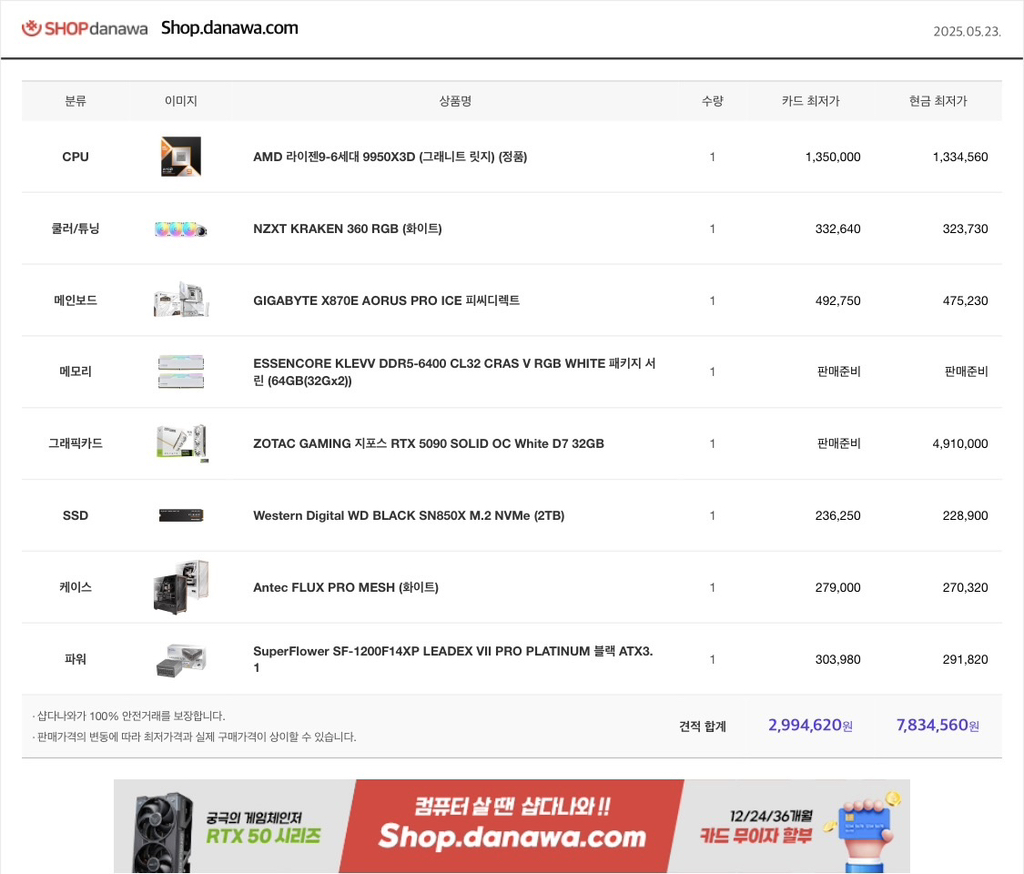Click the 분류 column header
Image resolution: width=1024 pixels, height=874 pixels.
coord(75,101)
